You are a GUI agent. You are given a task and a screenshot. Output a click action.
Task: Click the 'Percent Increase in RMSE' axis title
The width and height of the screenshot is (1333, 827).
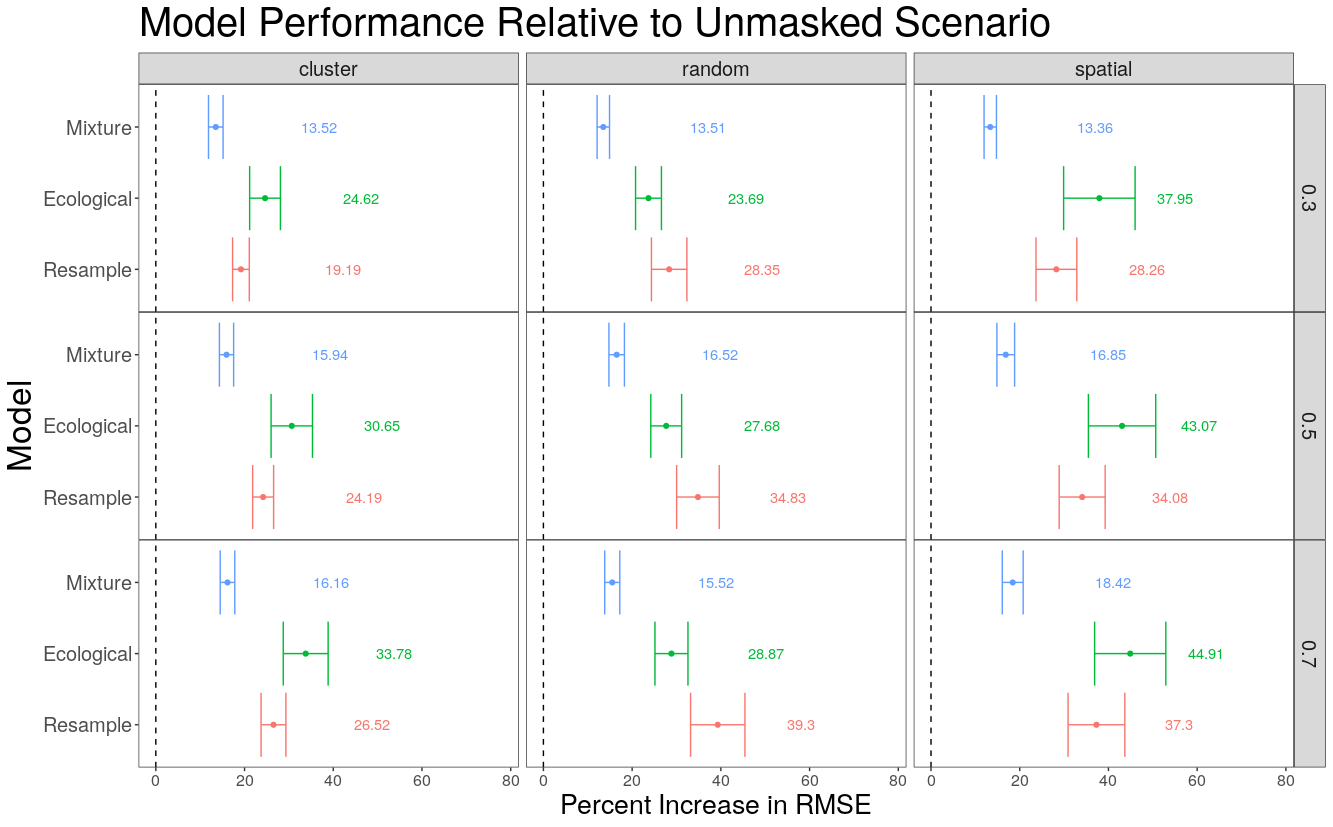point(715,805)
